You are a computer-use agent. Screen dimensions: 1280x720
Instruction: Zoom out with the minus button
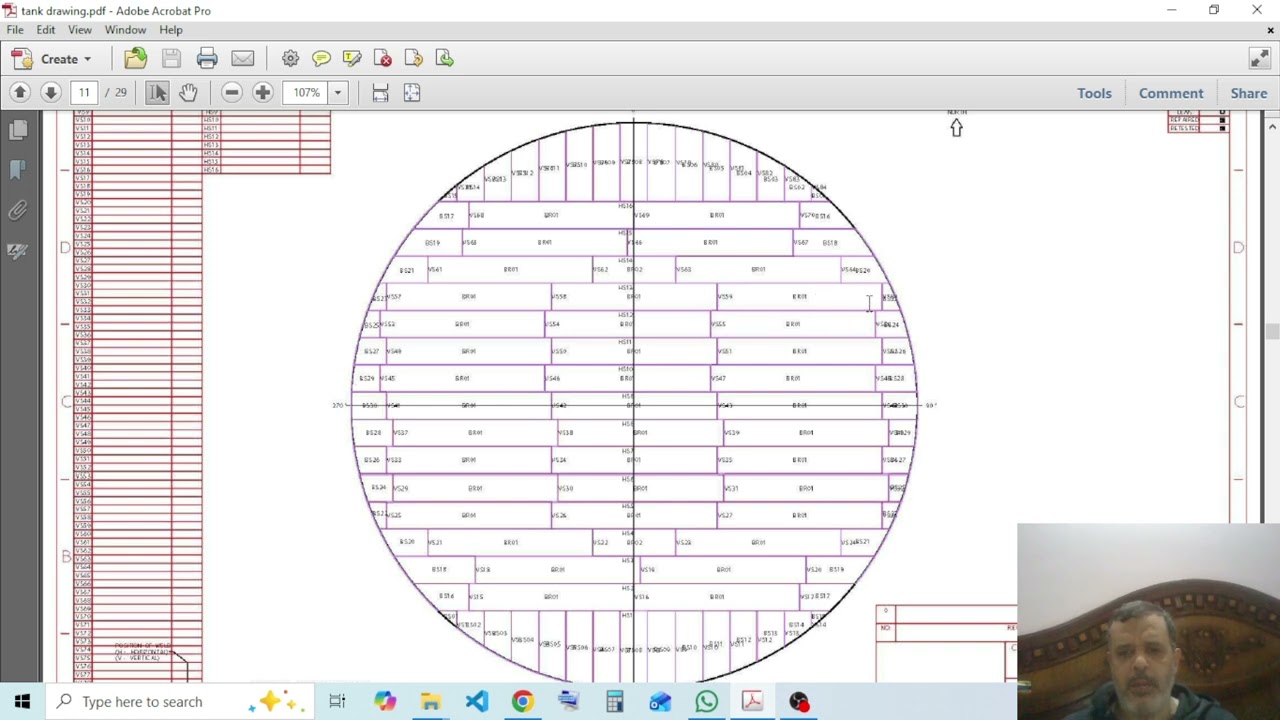(x=231, y=93)
